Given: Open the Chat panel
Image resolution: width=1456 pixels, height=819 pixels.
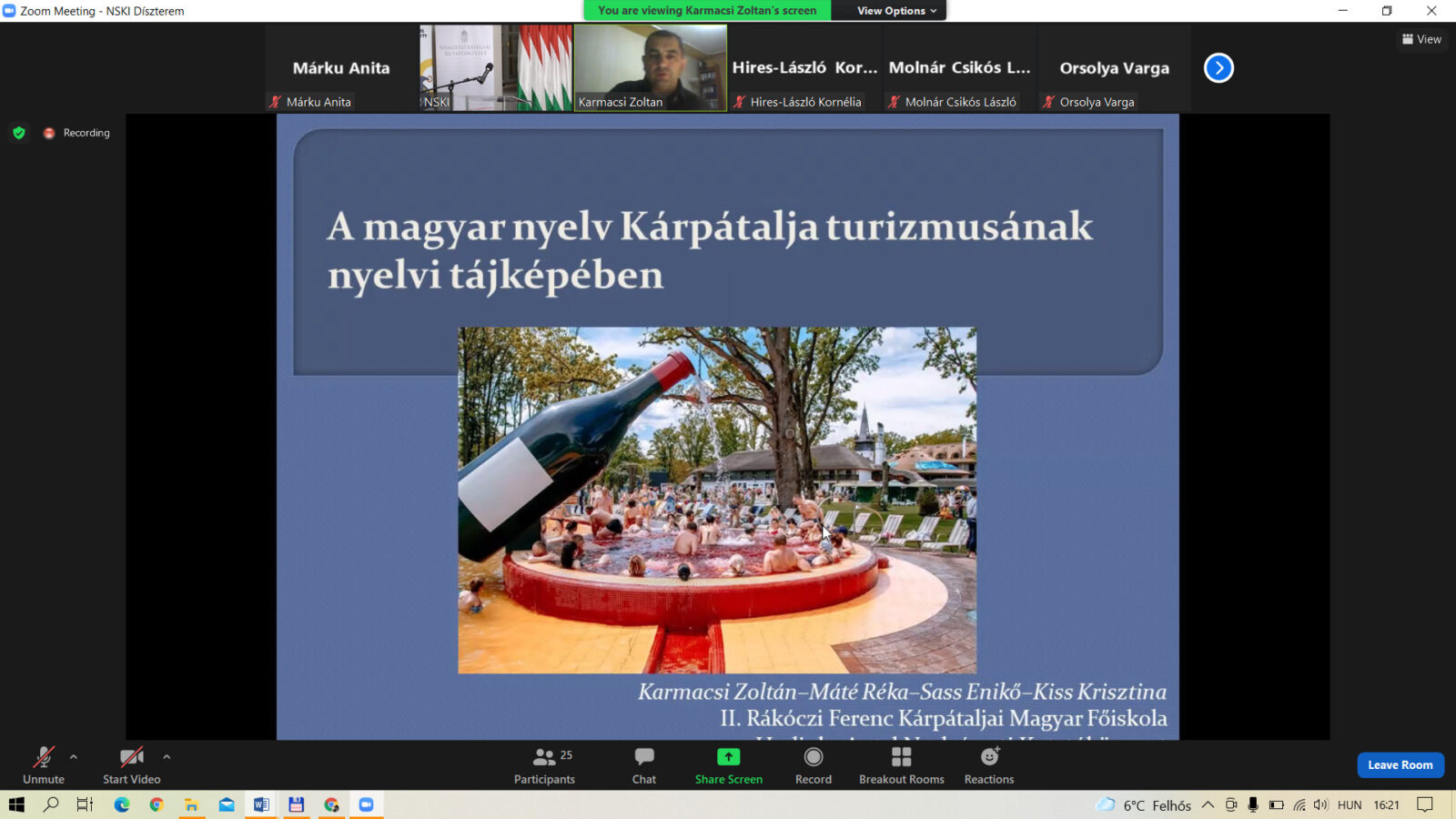Looking at the screenshot, I should (644, 765).
